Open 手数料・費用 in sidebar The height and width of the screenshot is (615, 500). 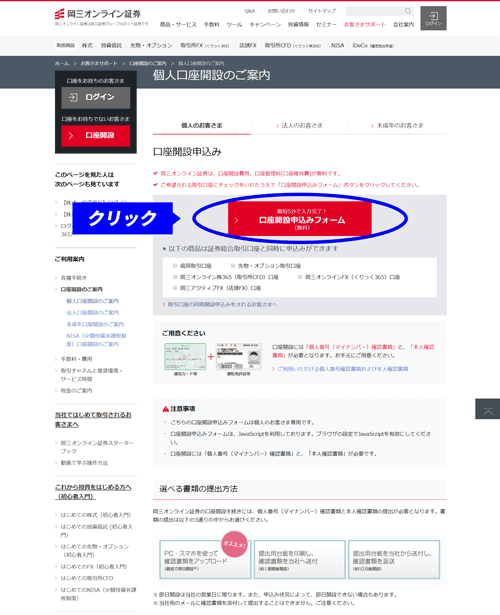pyautogui.click(x=76, y=358)
